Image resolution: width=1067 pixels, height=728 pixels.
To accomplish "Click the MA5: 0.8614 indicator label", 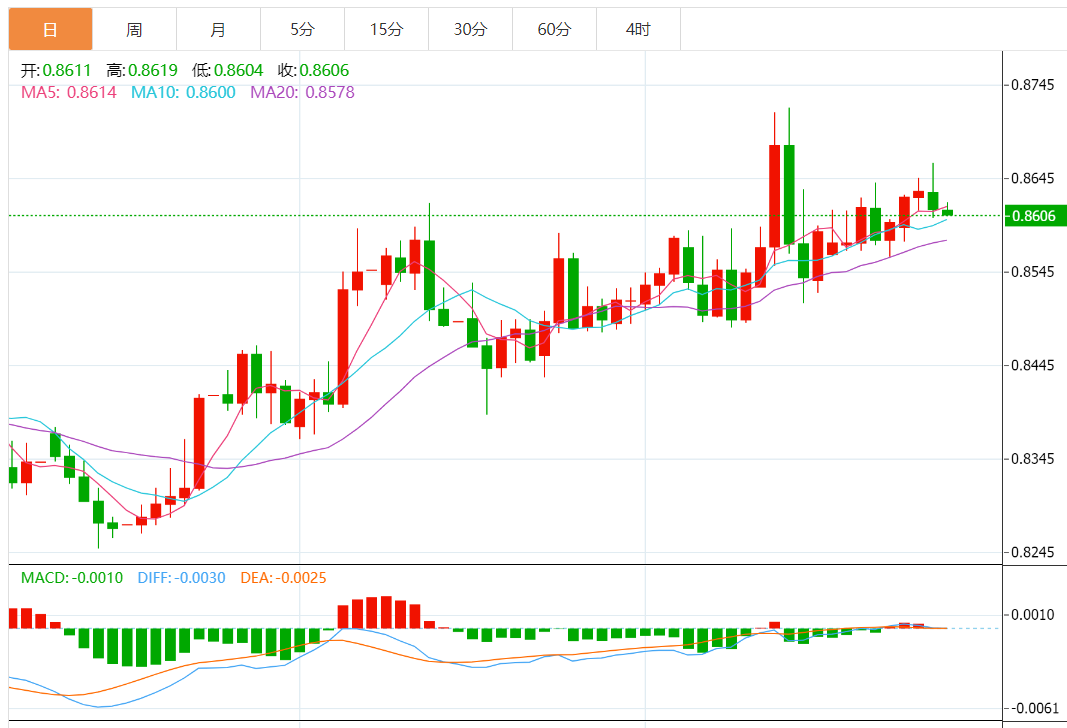I will click(x=69, y=93).
